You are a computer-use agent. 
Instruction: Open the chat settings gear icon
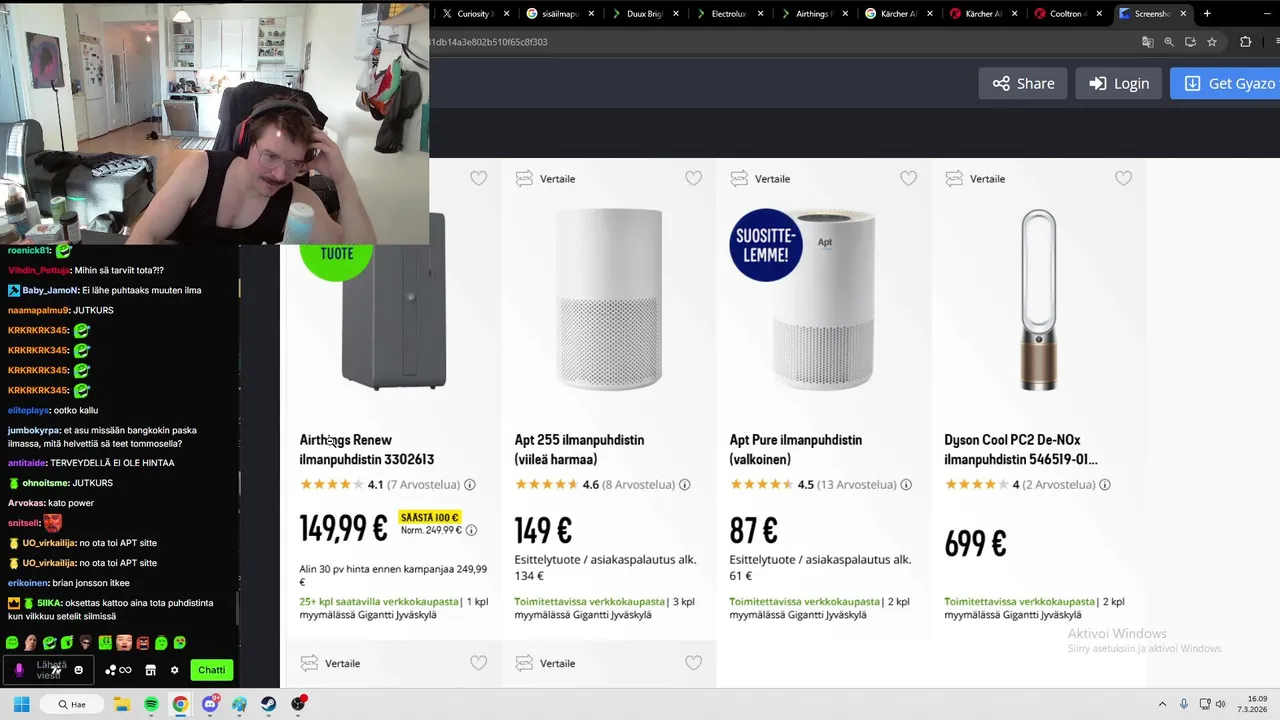point(174,670)
